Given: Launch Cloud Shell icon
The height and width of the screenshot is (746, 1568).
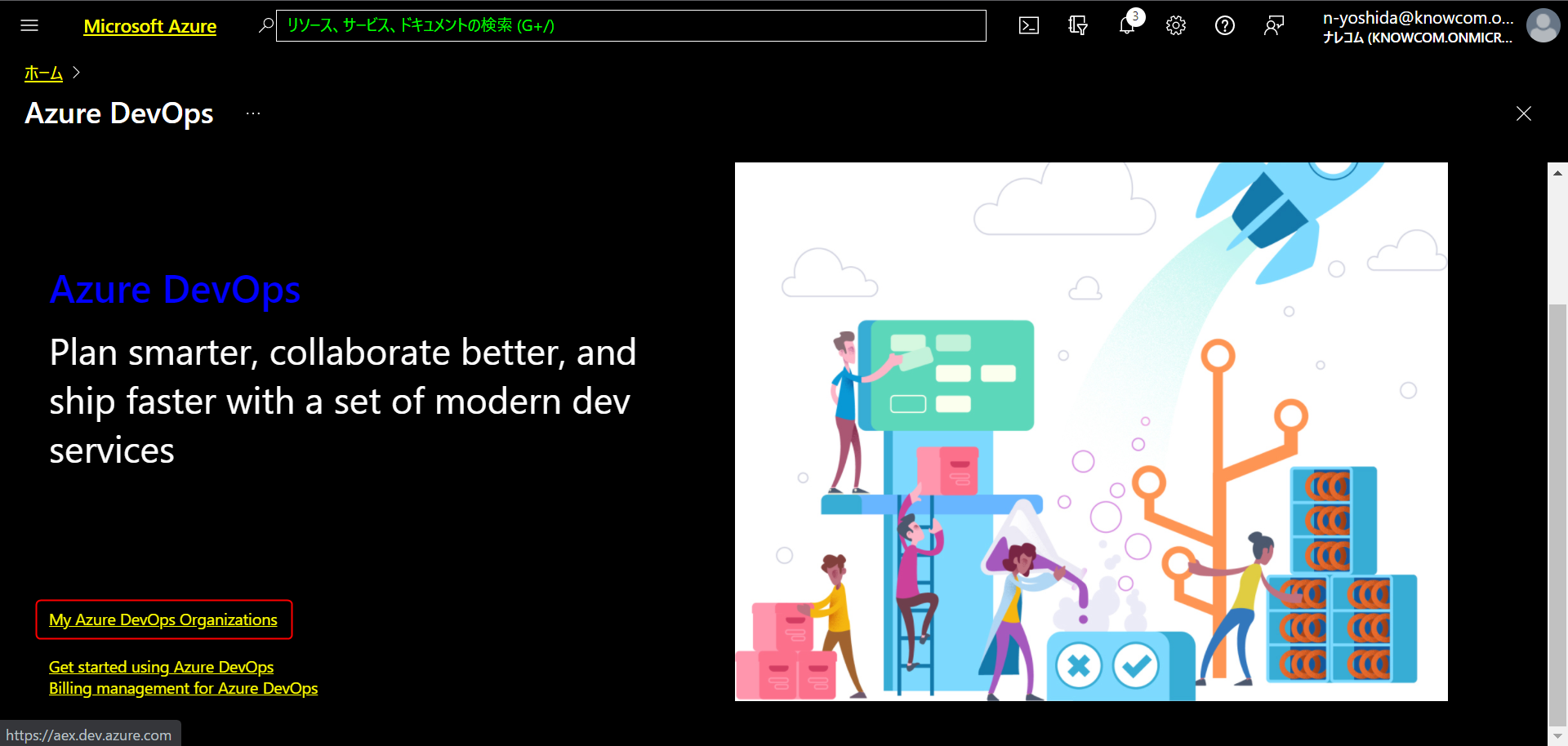Looking at the screenshot, I should click(x=1029, y=25).
